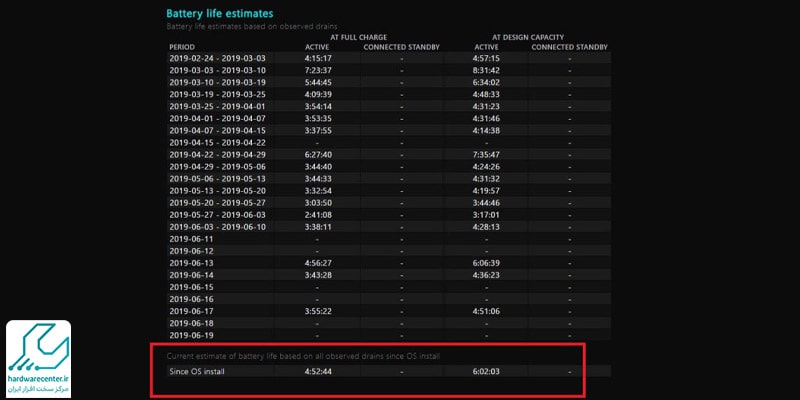
Task: Click the design capacity value "6:34:02"
Action: pyautogui.click(x=486, y=83)
